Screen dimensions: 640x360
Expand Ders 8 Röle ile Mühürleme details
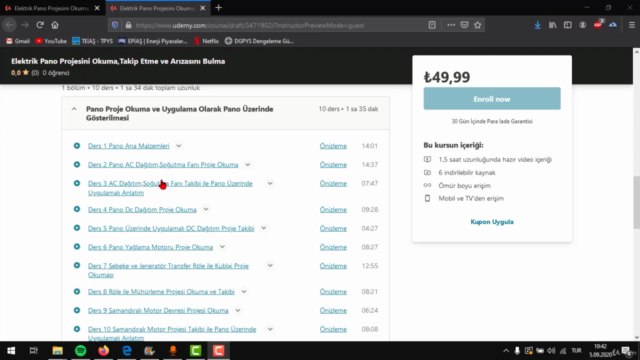pyautogui.click(x=244, y=291)
